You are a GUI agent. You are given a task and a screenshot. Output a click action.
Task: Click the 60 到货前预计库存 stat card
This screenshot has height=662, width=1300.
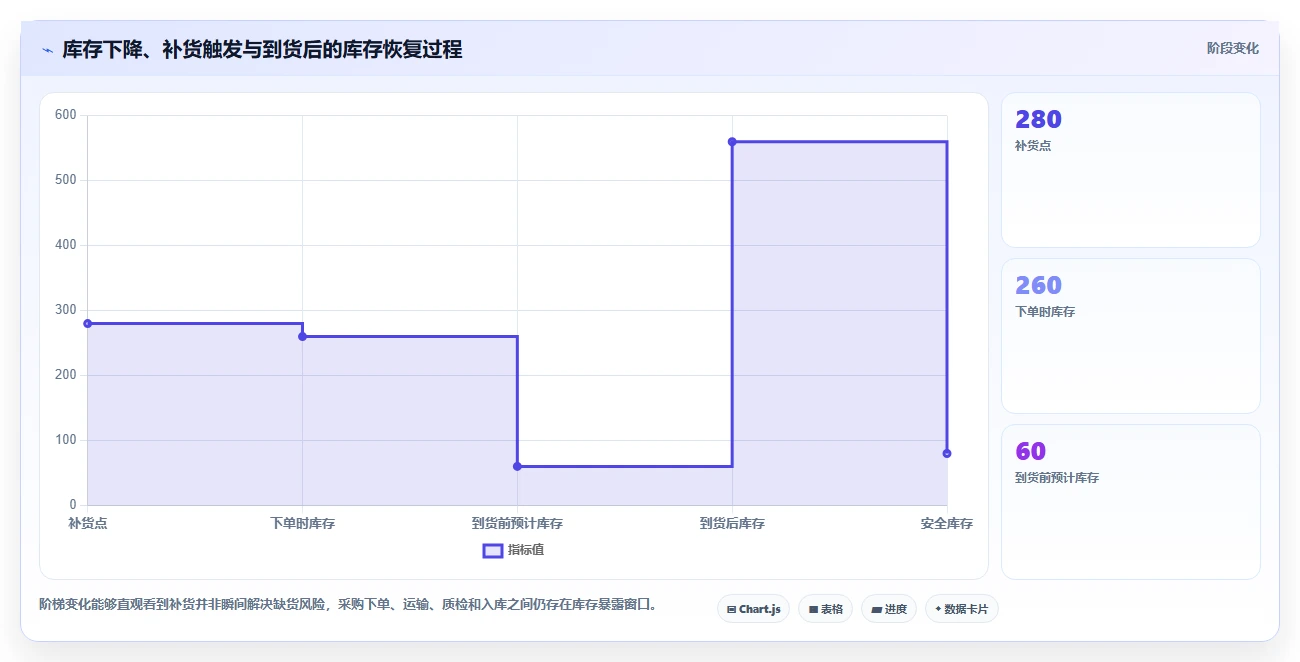[1131, 502]
